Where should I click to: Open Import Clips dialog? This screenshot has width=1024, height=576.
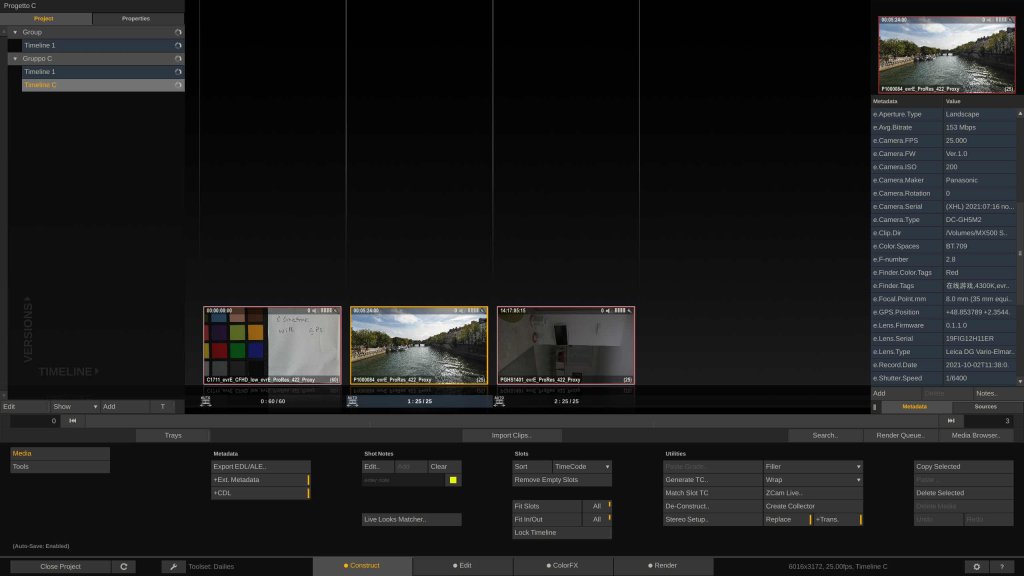(511, 435)
